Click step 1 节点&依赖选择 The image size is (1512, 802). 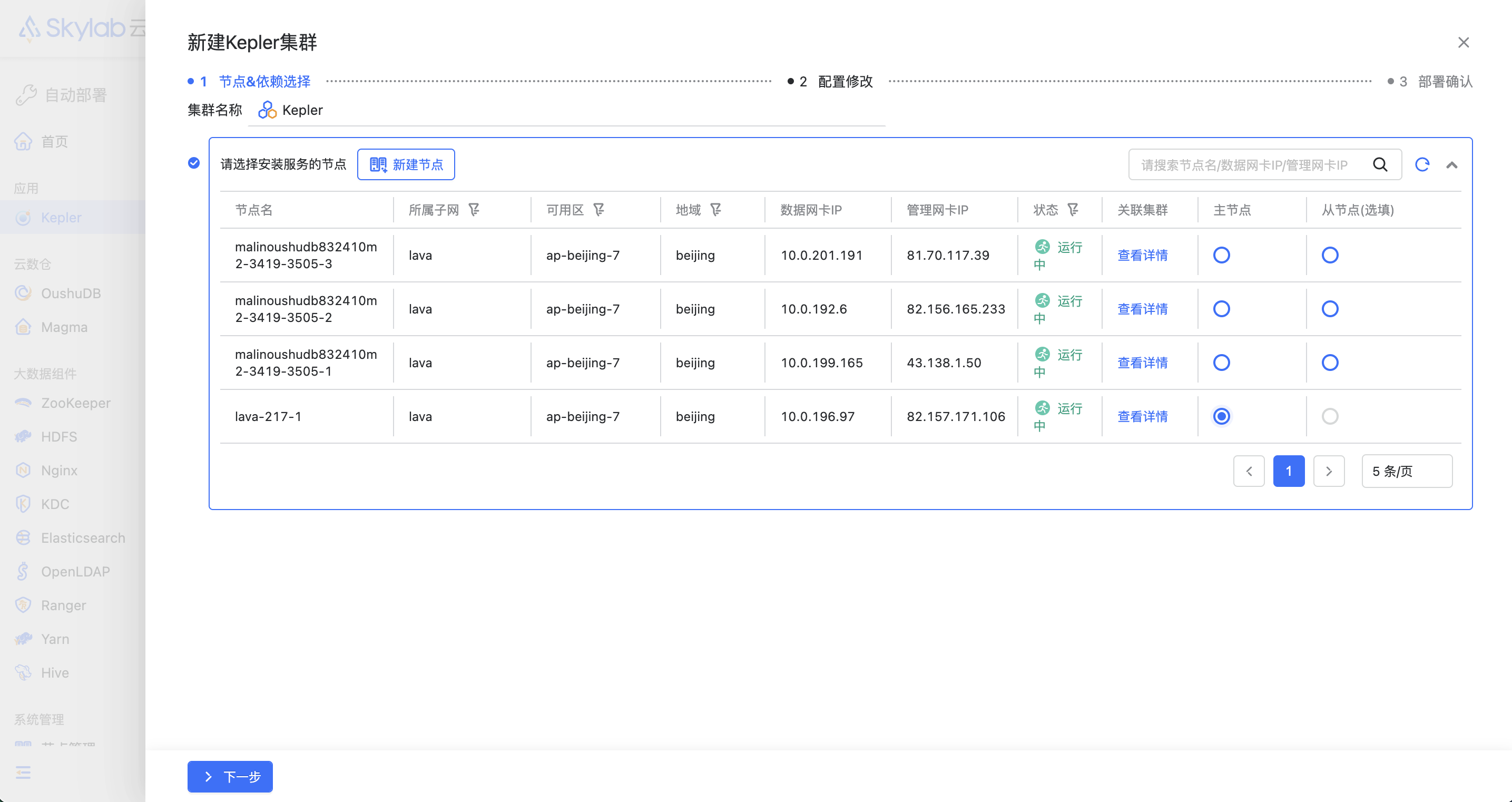249,81
